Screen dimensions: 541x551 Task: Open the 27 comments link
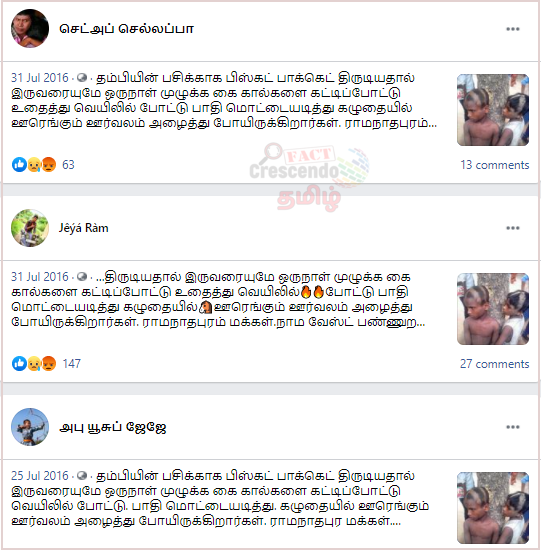click(x=495, y=364)
